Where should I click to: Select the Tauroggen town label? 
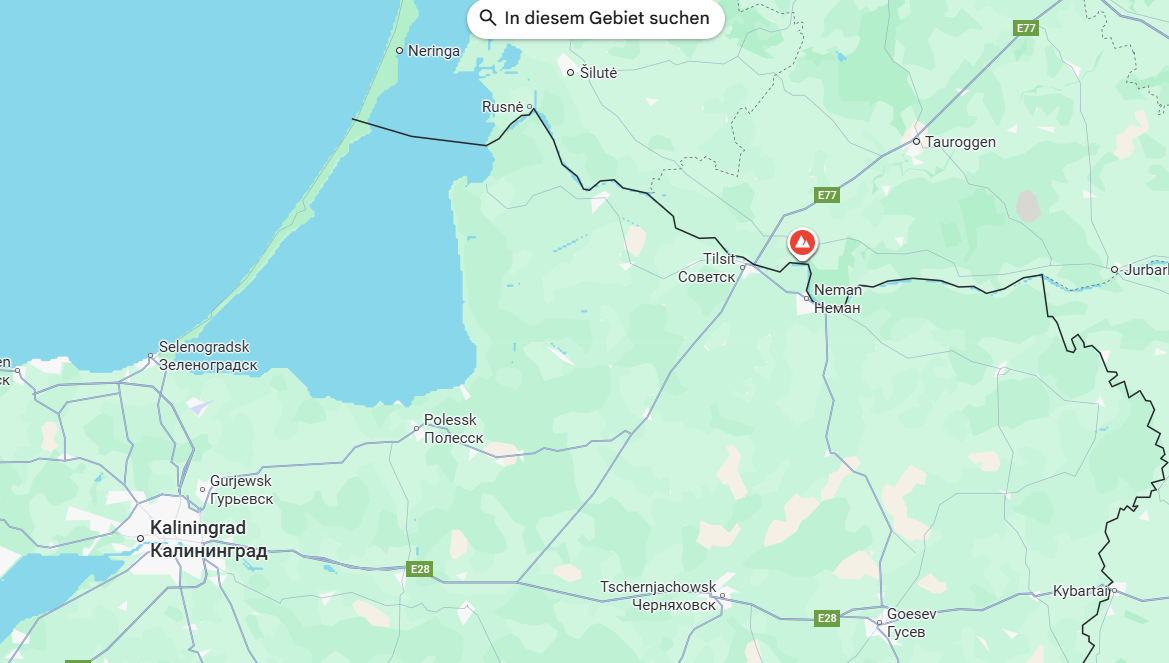(960, 142)
